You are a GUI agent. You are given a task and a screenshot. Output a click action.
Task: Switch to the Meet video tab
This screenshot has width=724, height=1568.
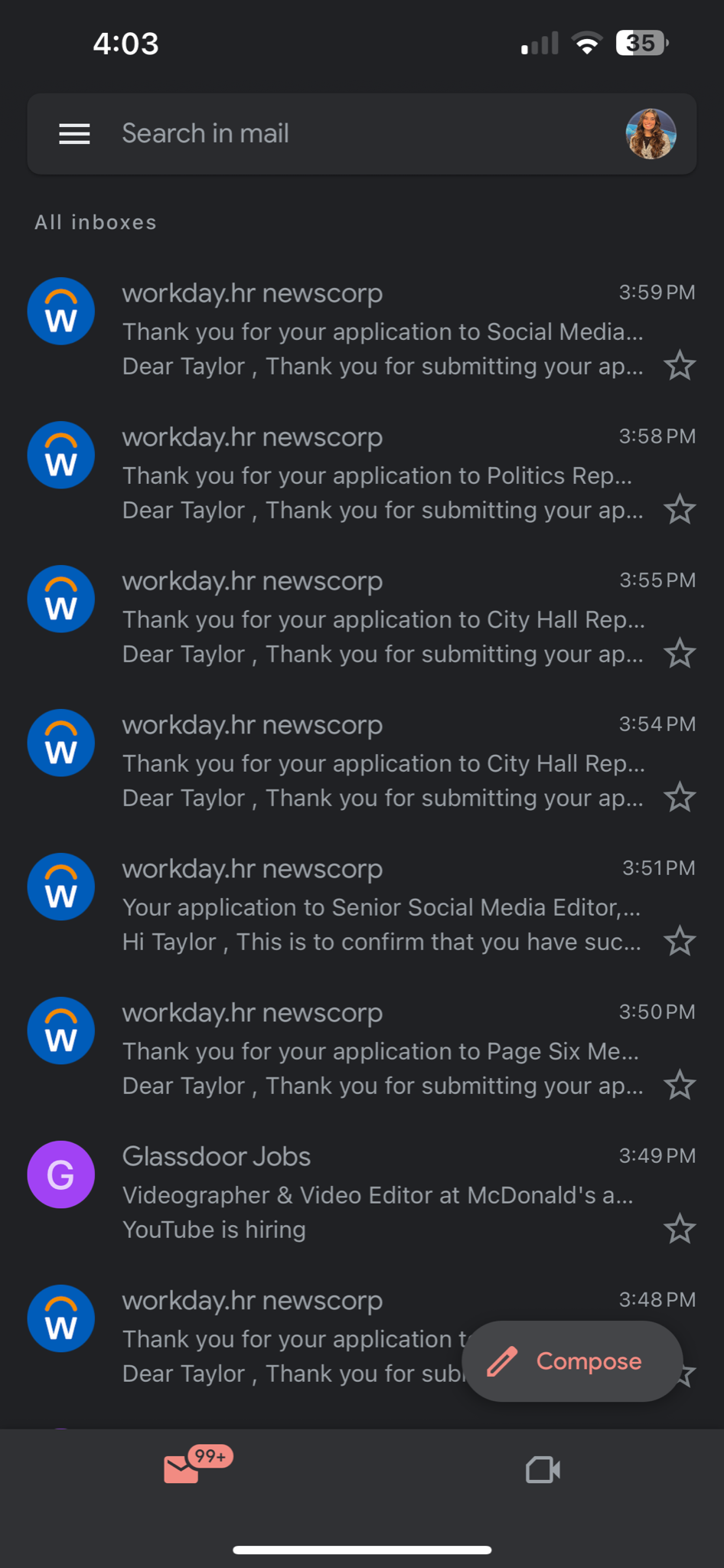(543, 1469)
